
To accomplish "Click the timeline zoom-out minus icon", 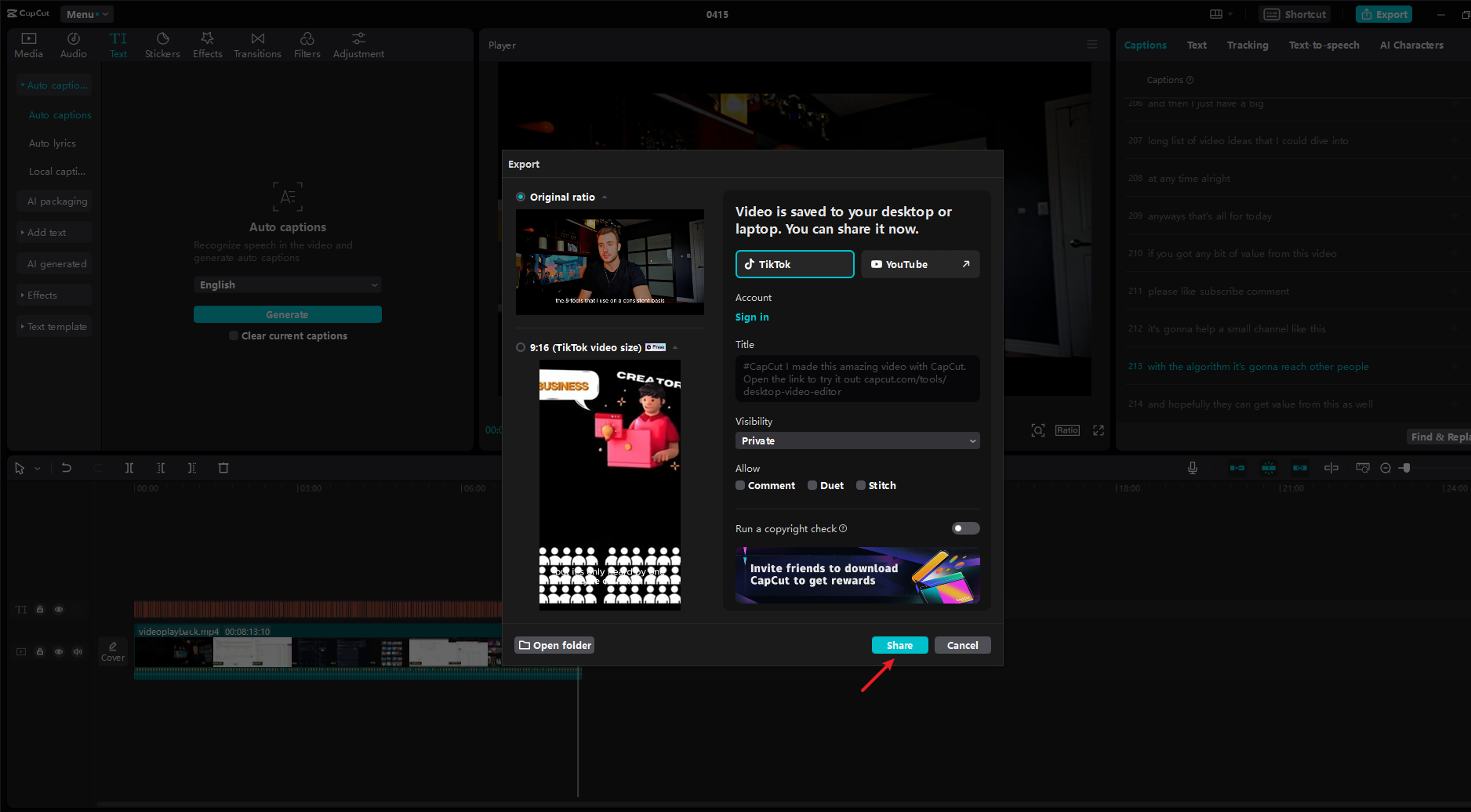I will pyautogui.click(x=1386, y=468).
